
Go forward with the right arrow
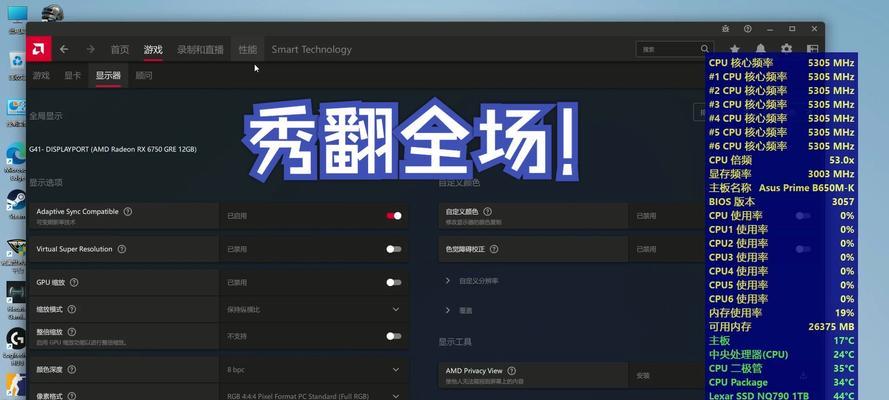[x=90, y=49]
